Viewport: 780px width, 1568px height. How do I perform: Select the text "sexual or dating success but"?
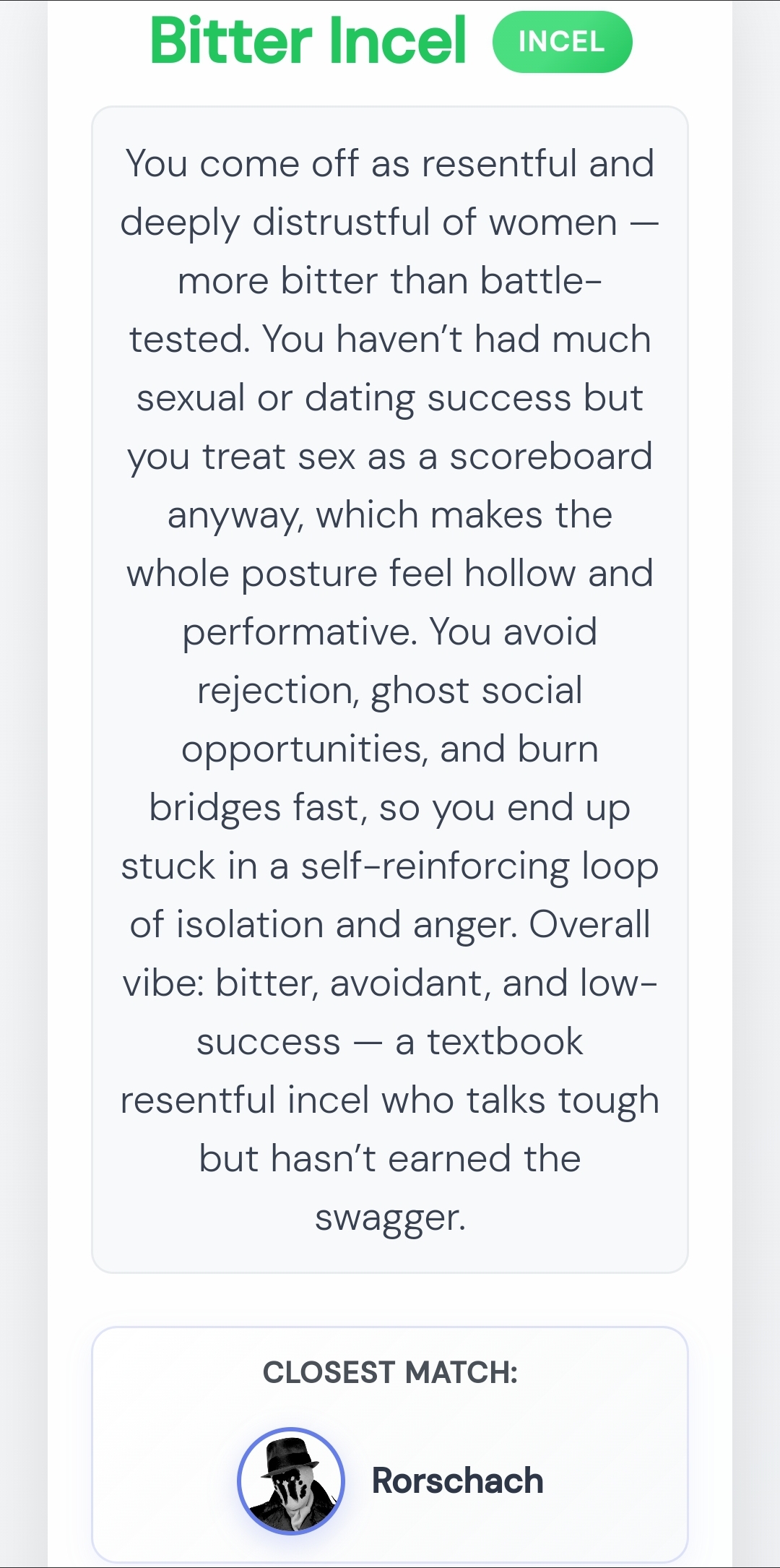[390, 398]
